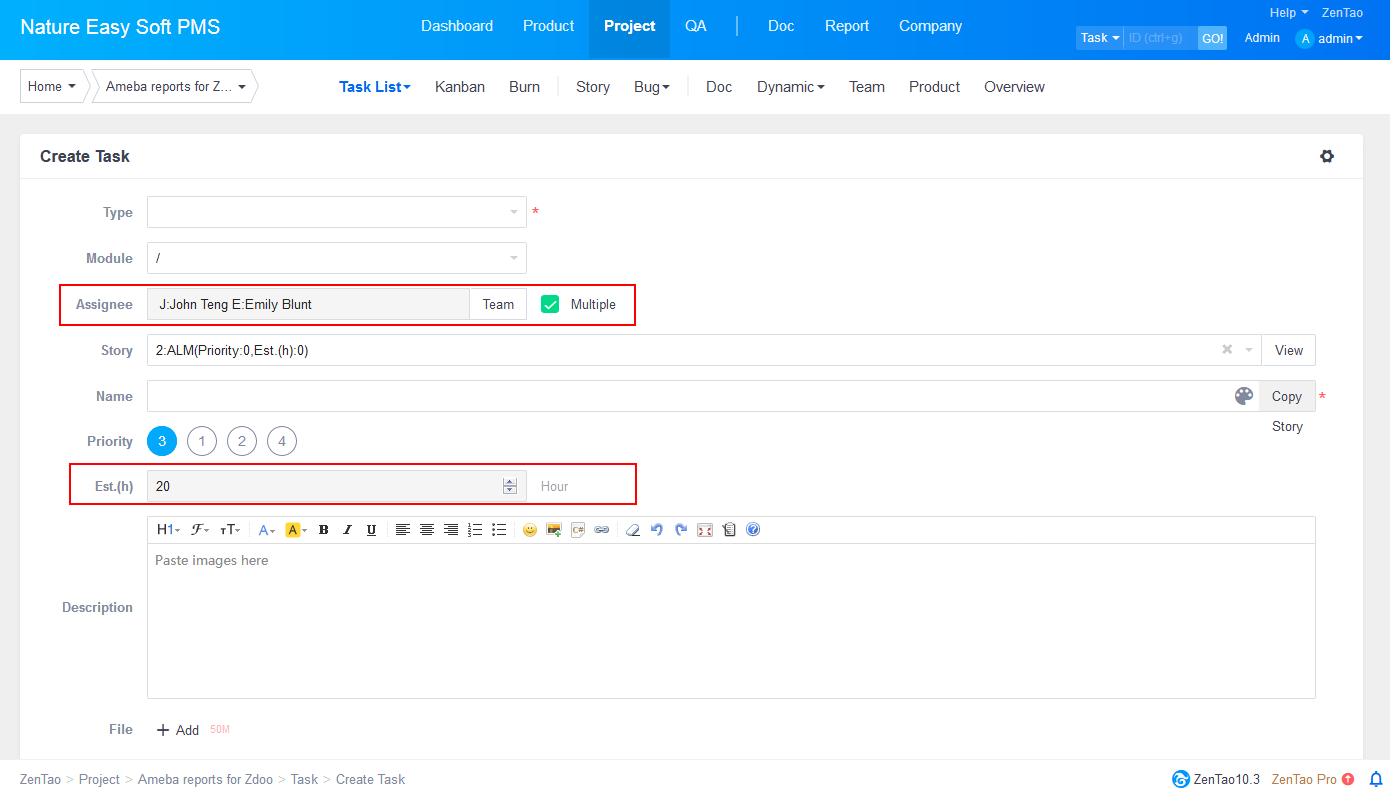Open the form settings gear icon
The width and height of the screenshot is (1390, 791).
tap(1327, 156)
